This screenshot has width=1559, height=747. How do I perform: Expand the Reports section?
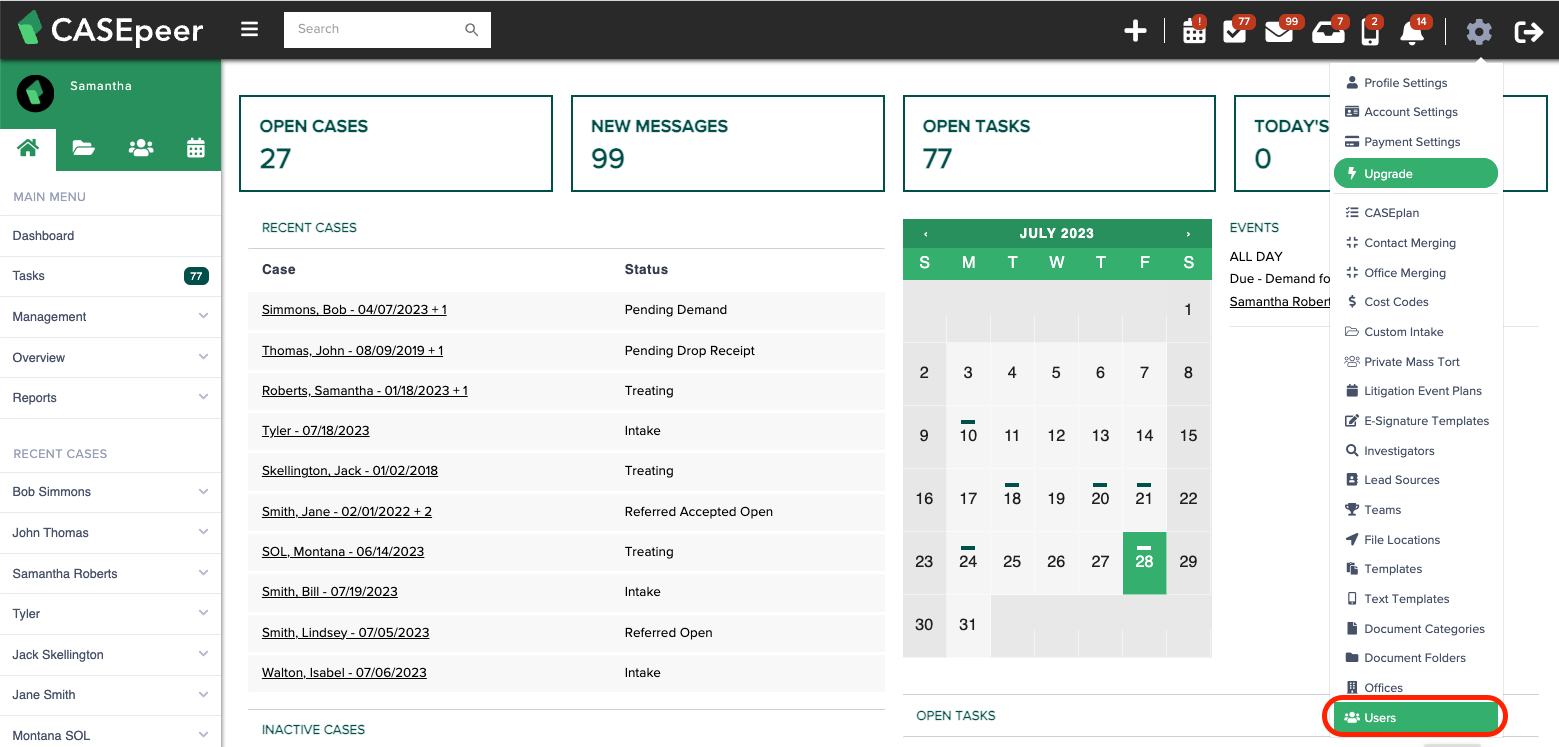(110, 397)
